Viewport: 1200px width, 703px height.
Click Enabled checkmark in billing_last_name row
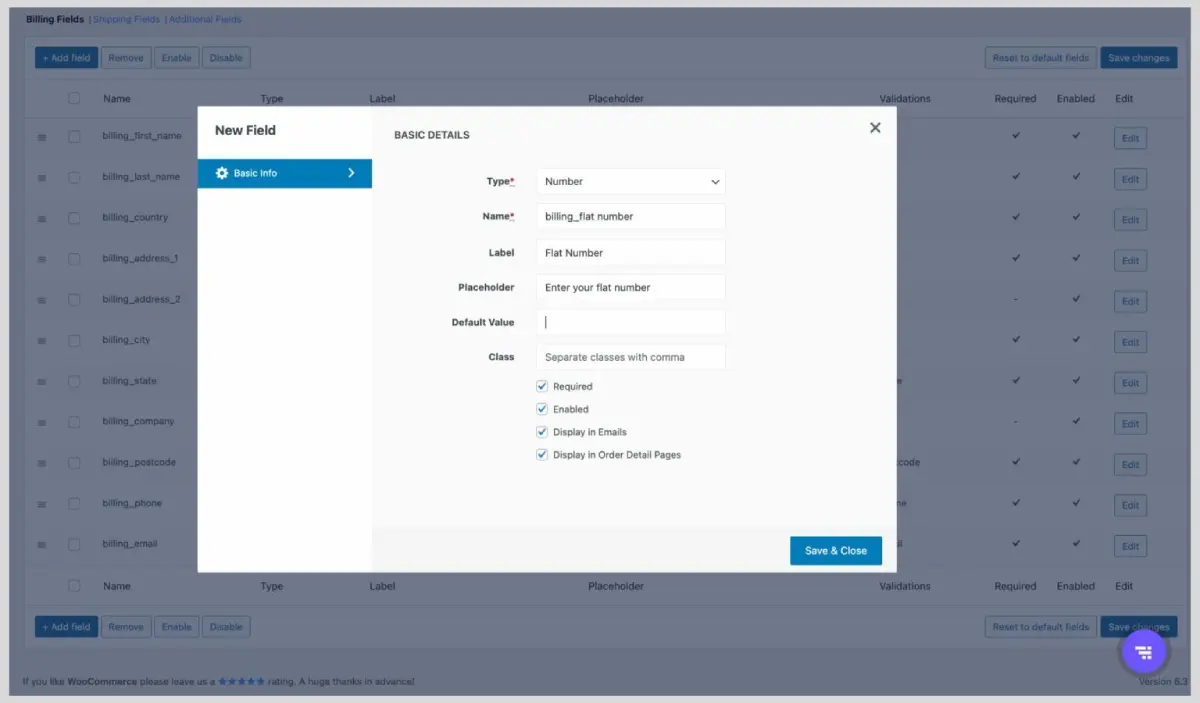pos(1076,176)
